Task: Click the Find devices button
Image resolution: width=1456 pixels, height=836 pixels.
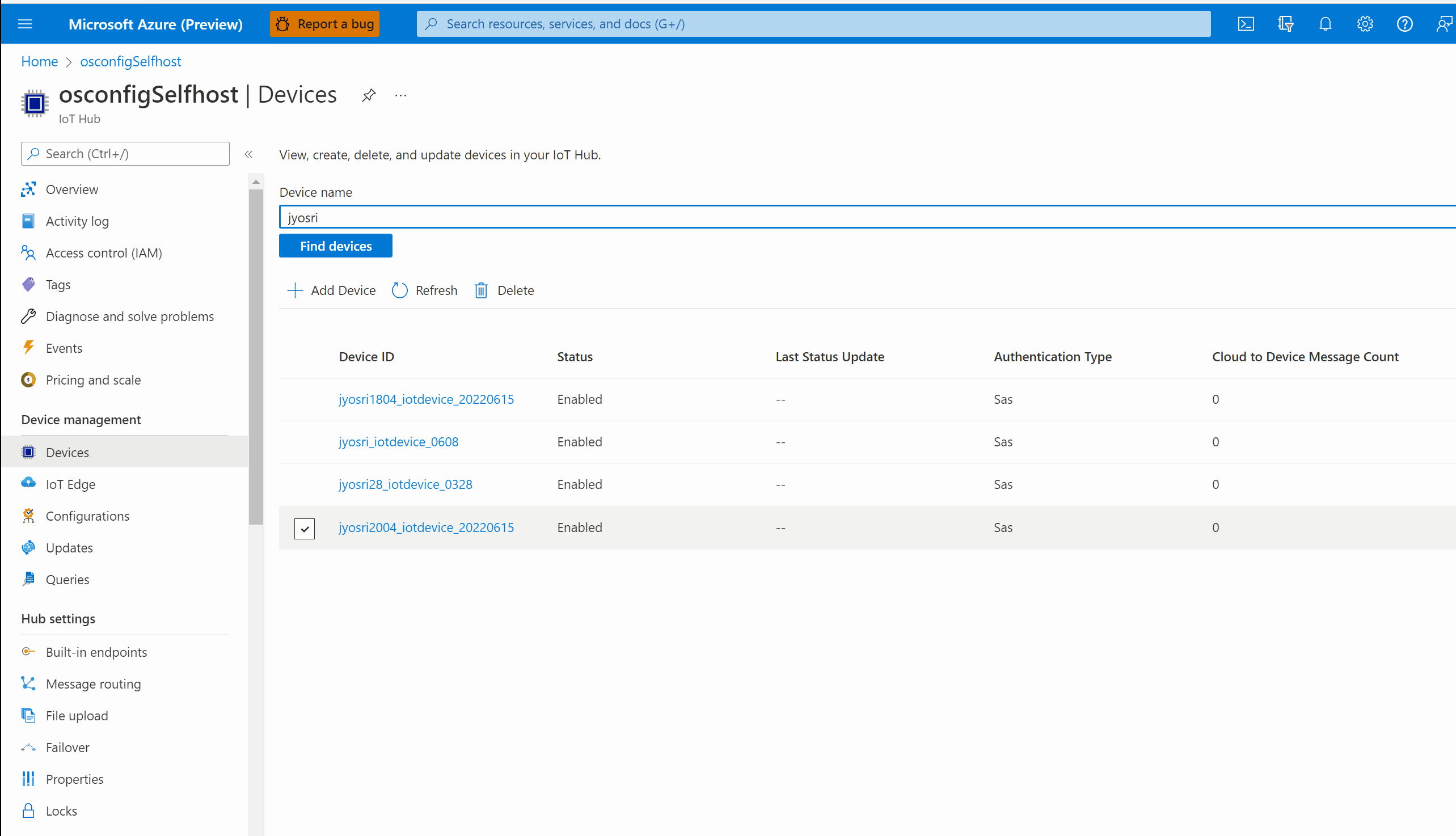Action: coord(336,246)
